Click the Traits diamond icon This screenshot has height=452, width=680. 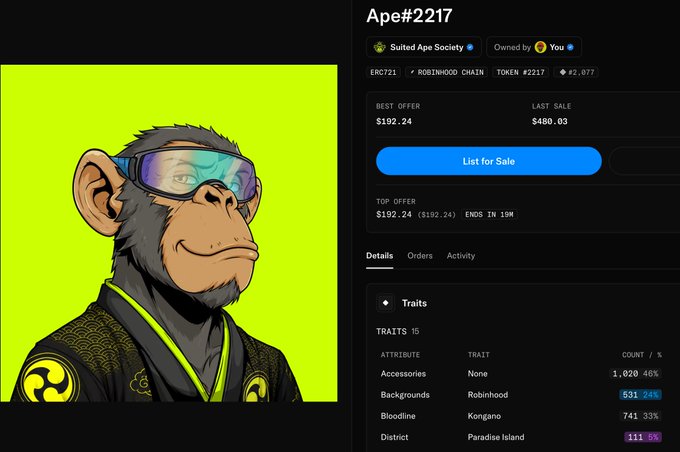point(386,303)
